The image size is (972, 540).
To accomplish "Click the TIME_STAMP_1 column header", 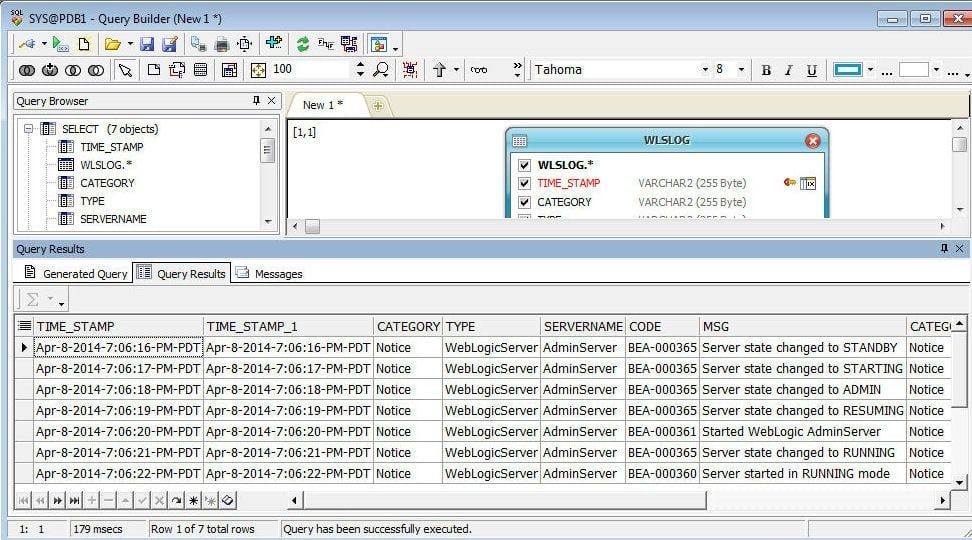I will 288,326.
